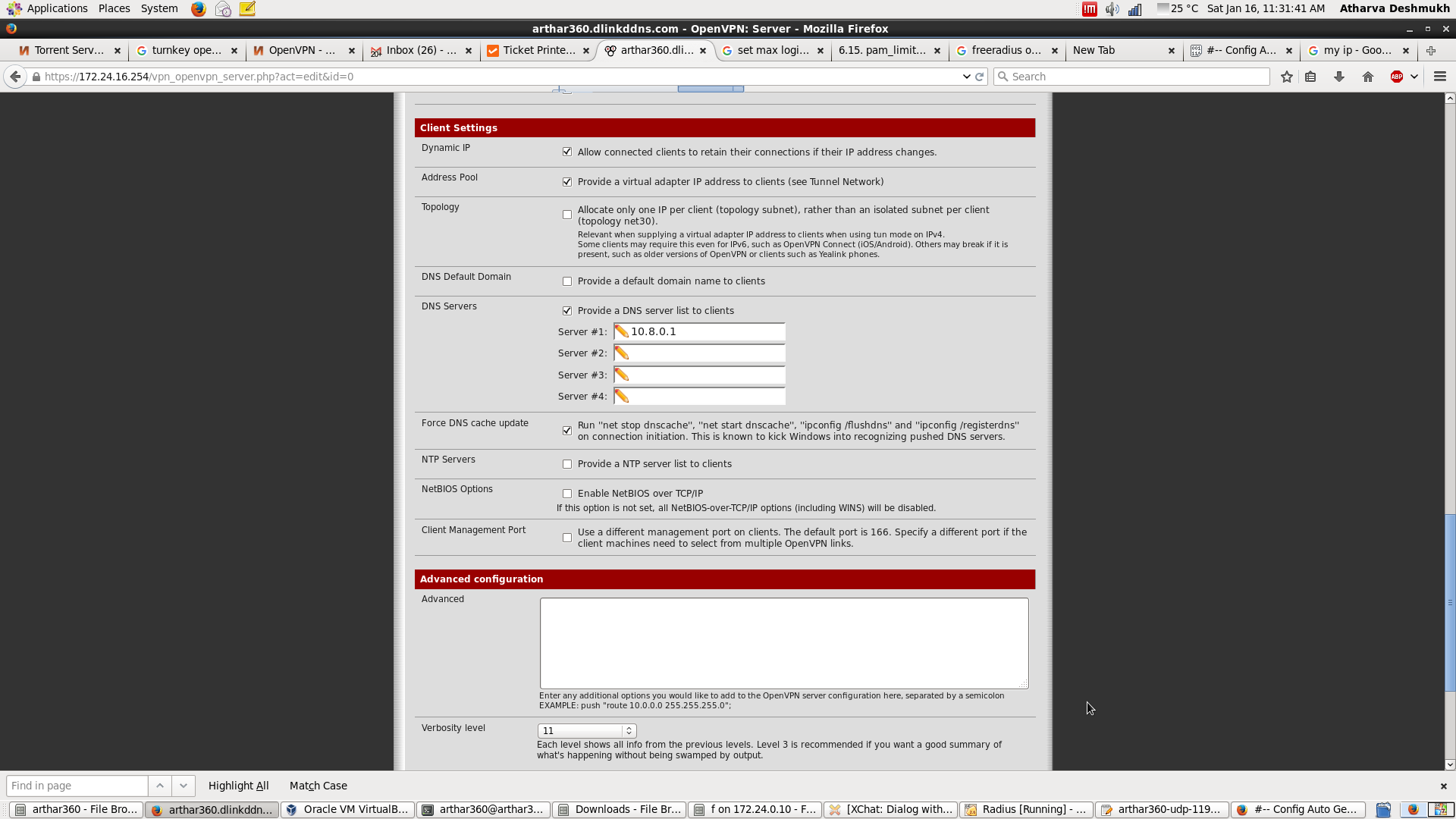Viewport: 1456px width, 819px height.
Task: Click the date and time clock
Action: [1266, 8]
